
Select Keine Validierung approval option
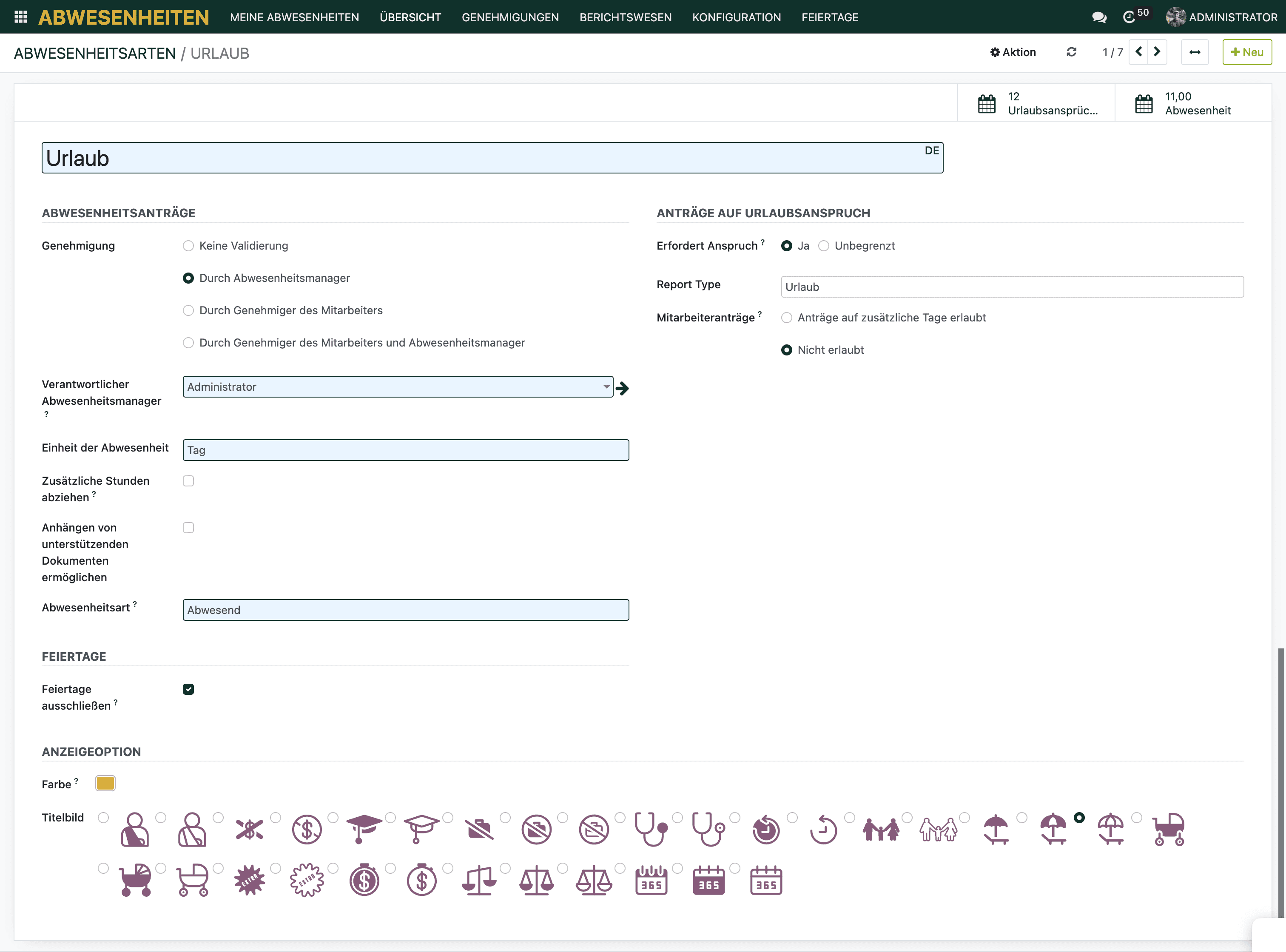[x=188, y=246]
